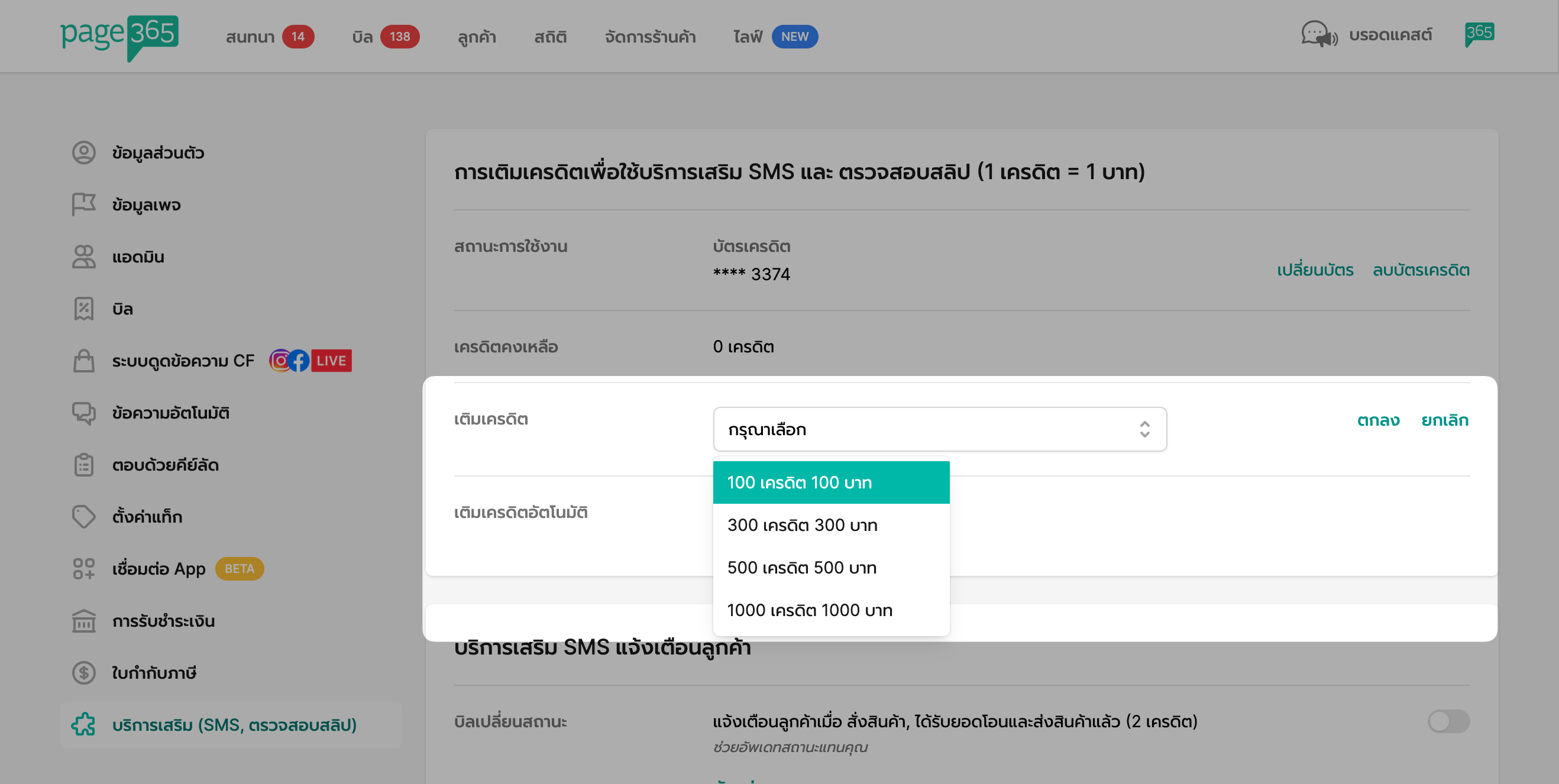Click the BETA badge

240,569
